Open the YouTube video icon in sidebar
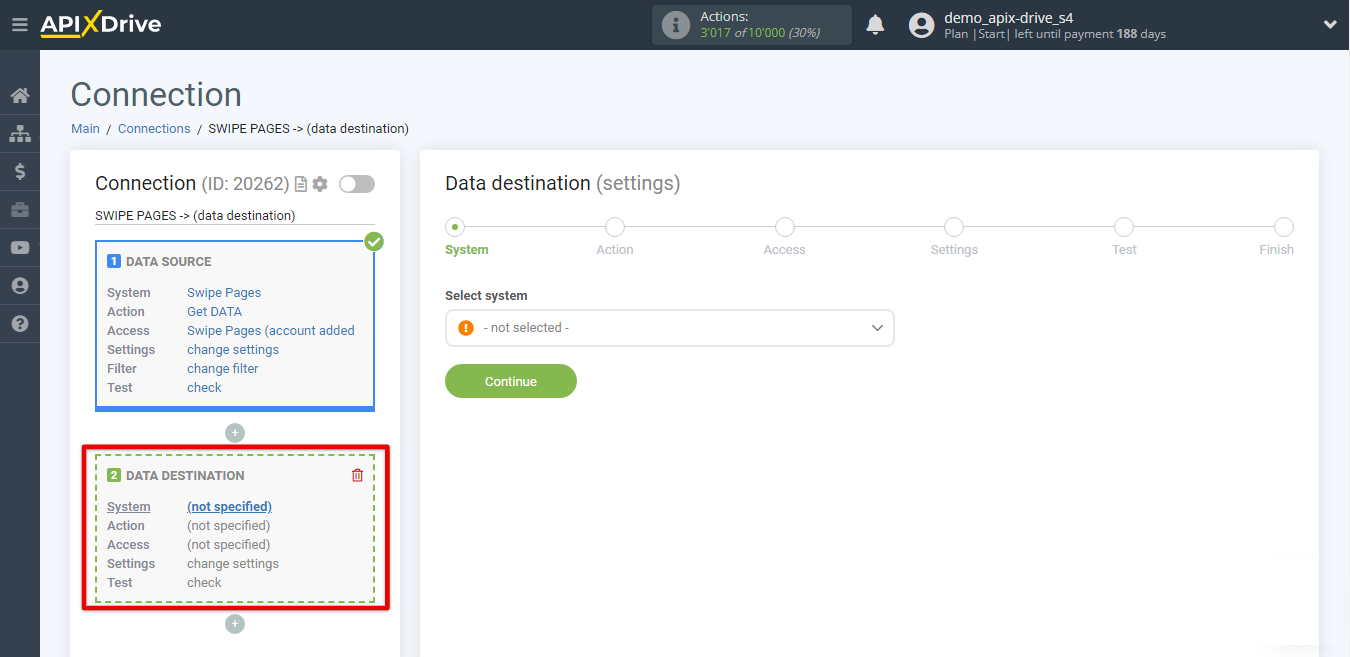Viewport: 1350px width, 657px height. pyautogui.click(x=20, y=248)
